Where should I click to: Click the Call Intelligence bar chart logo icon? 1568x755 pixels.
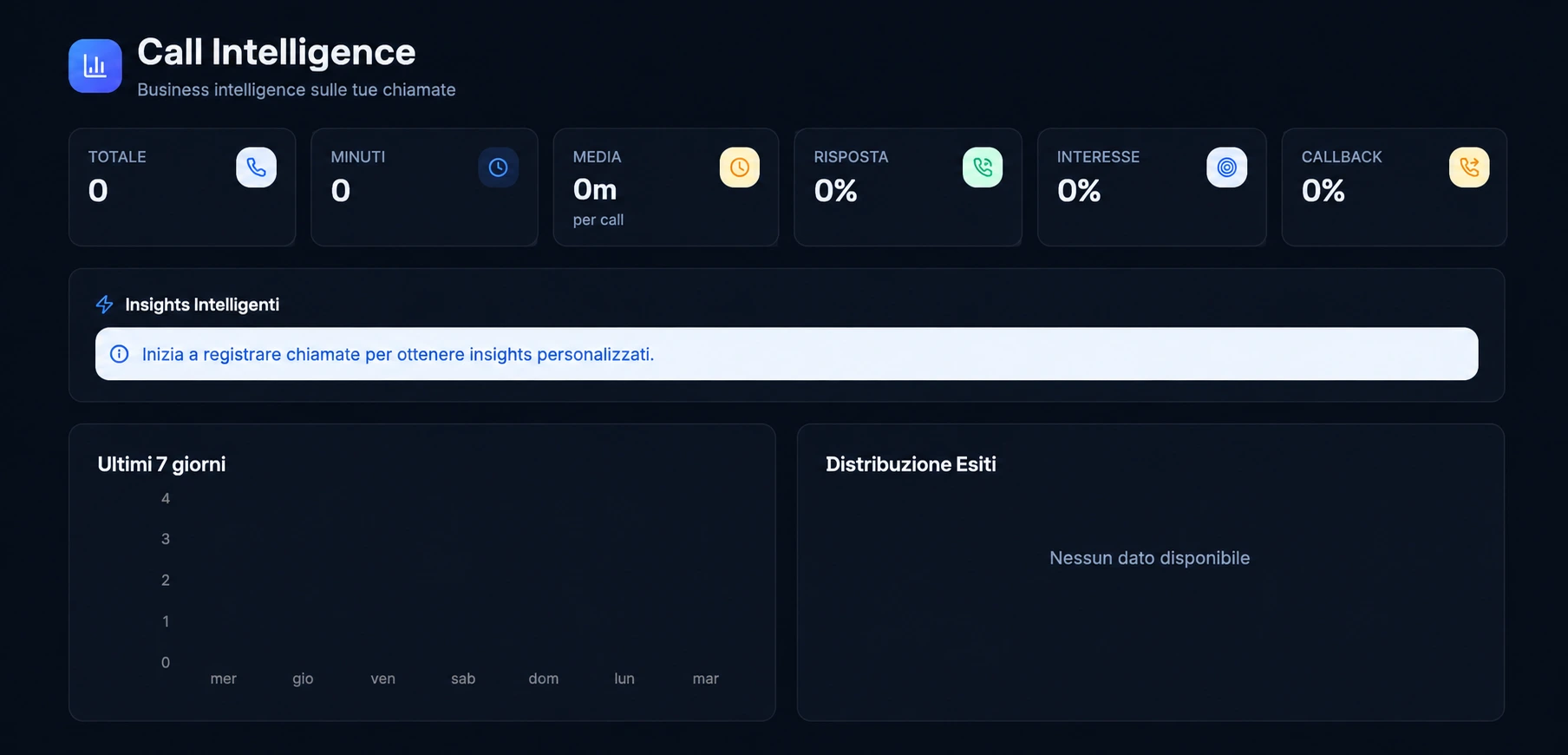point(95,66)
